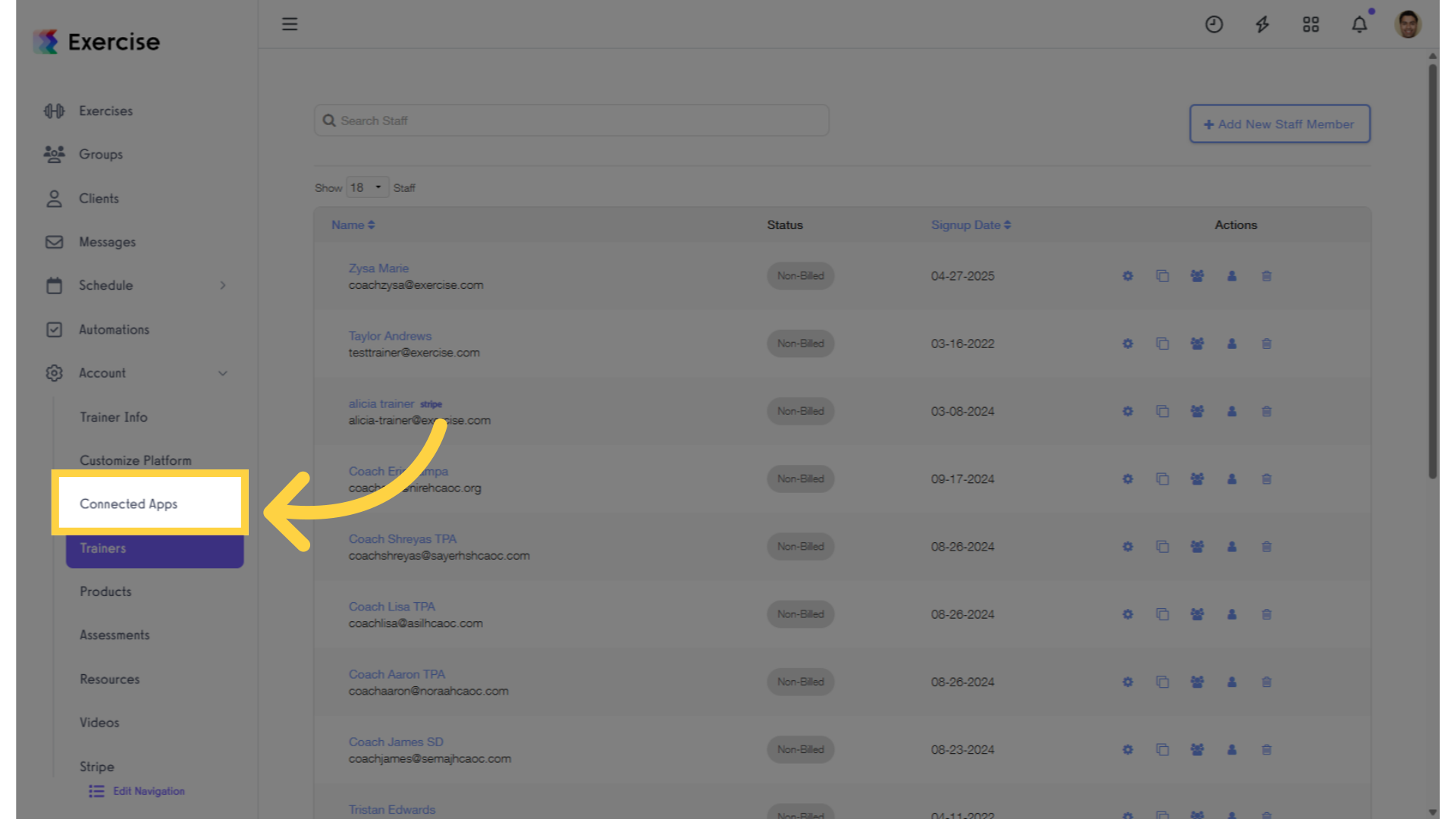Collapse the Account section chevron
This screenshot has height=819, width=1456.
coord(223,373)
